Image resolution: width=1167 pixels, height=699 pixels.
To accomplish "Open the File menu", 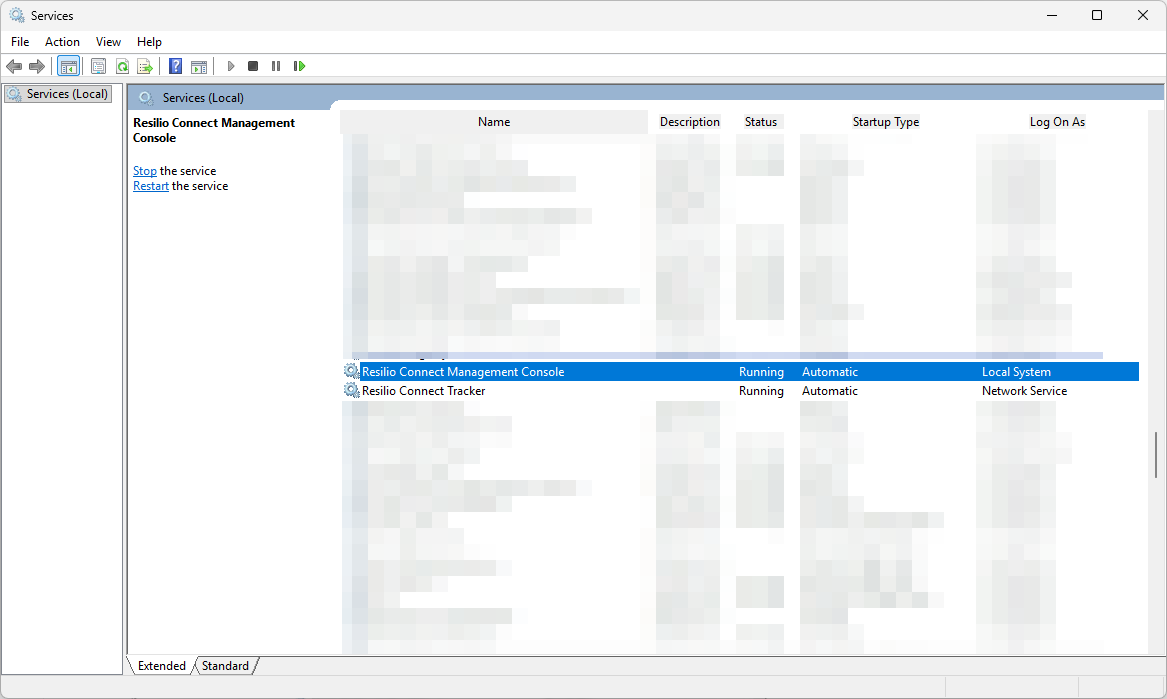I will coord(20,42).
